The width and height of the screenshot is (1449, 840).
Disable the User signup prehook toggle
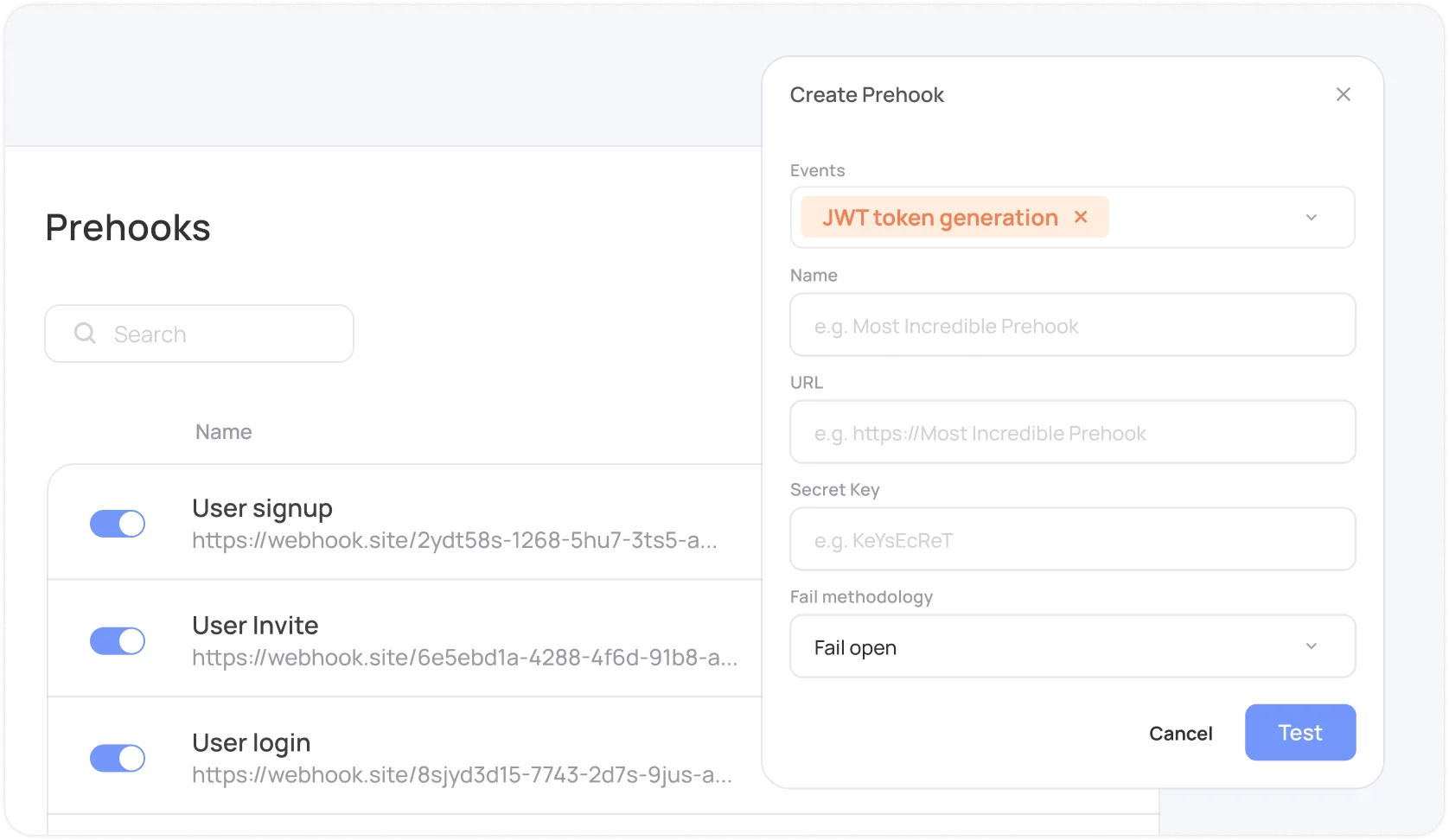coord(118,524)
